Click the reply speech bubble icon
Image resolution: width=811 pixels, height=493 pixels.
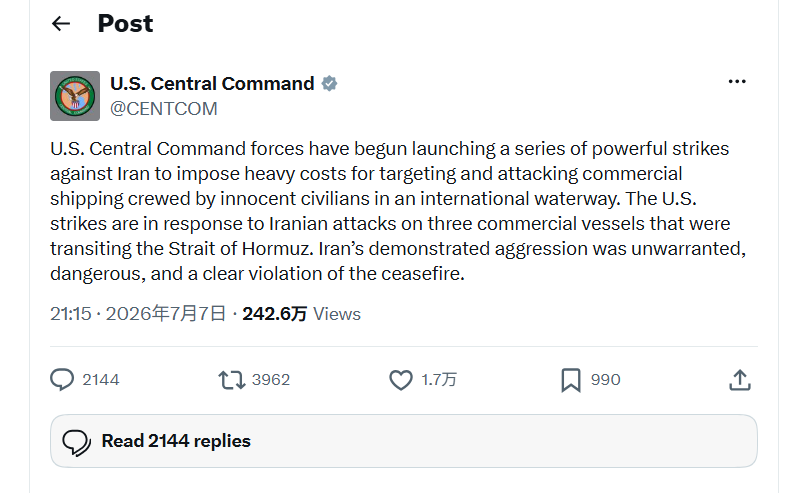pos(62,379)
